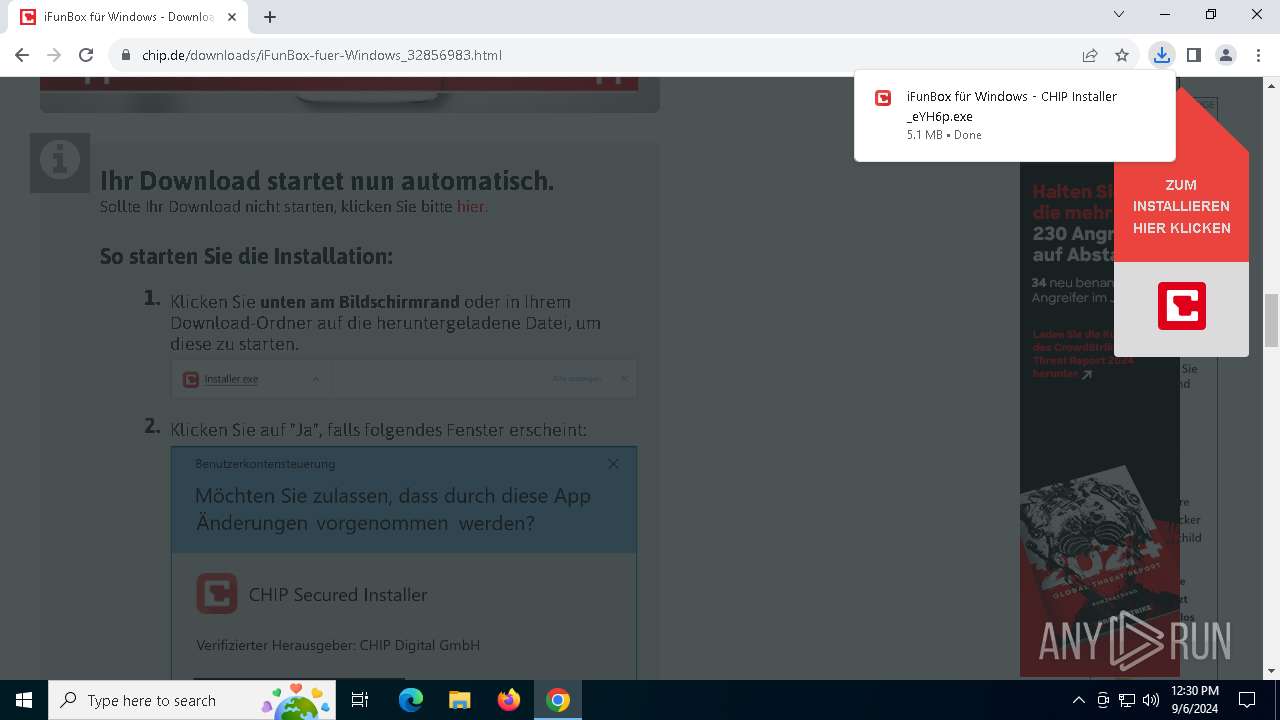
Task: Go back to the previous page
Action: tap(22, 55)
